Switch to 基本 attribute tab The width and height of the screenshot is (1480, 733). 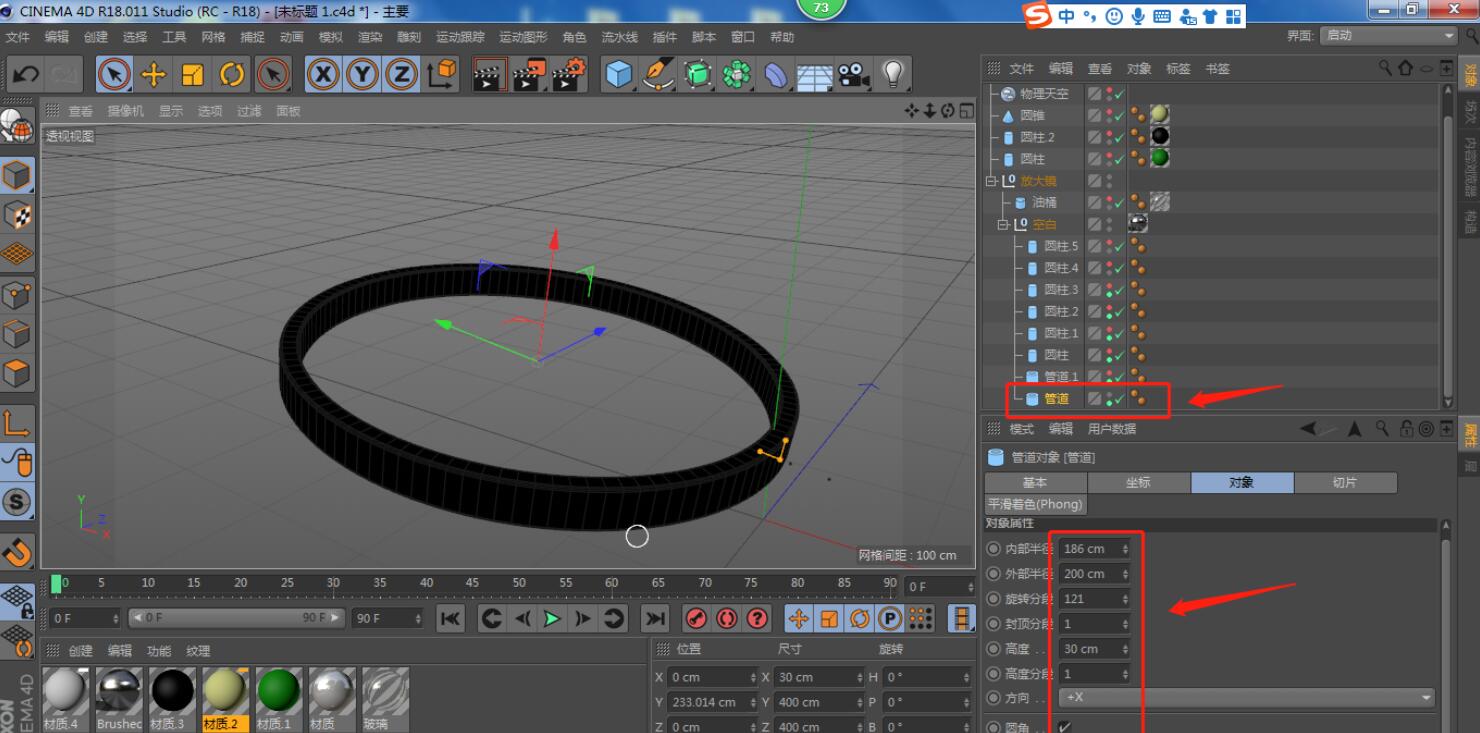(1035, 482)
